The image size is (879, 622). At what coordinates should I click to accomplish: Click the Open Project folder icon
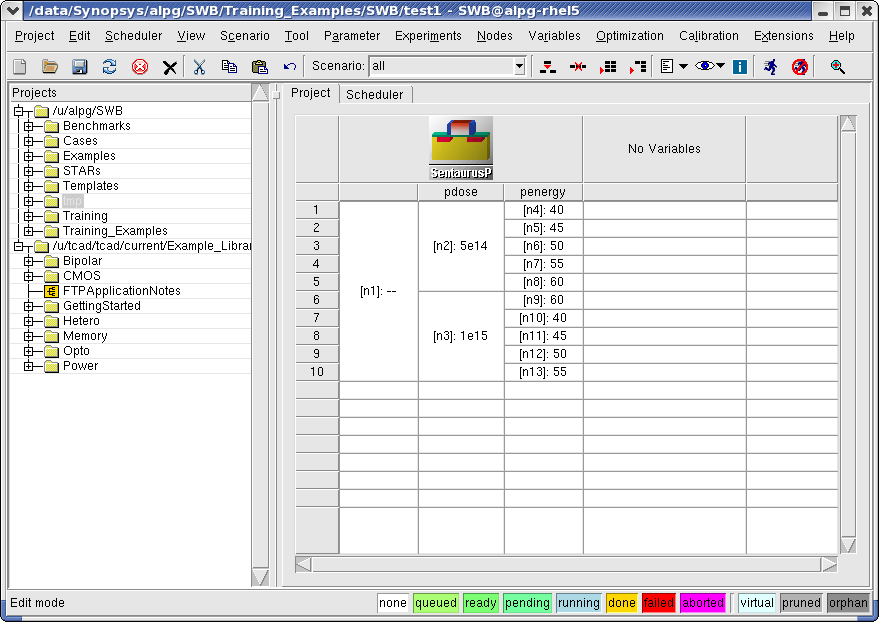point(50,67)
